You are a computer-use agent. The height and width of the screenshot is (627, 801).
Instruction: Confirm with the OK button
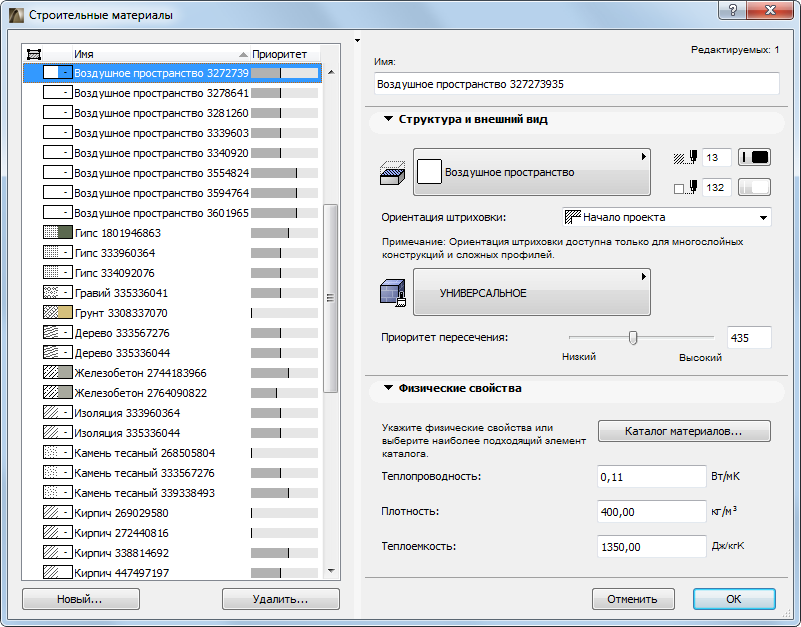pos(734,599)
